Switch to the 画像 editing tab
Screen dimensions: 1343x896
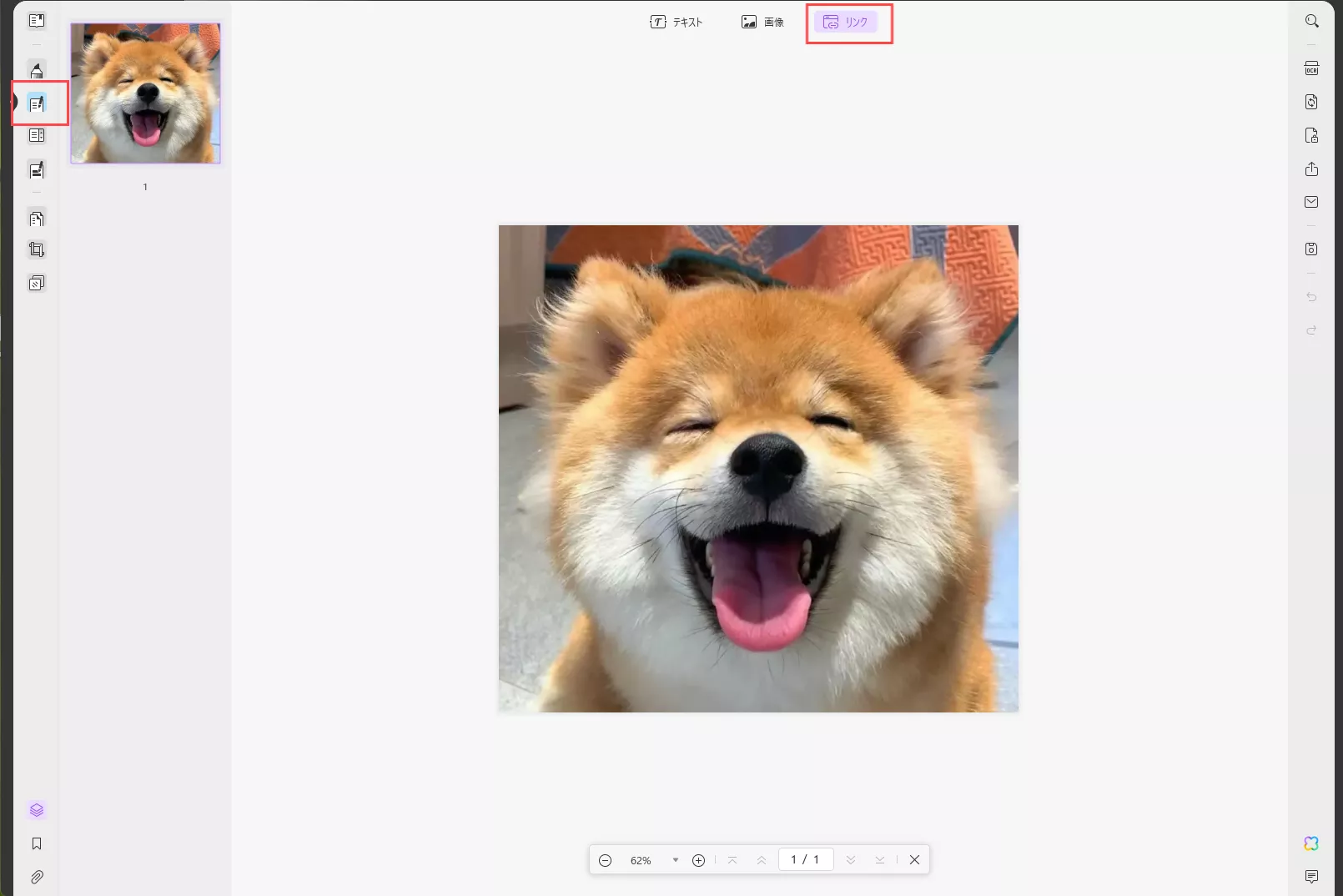coord(762,23)
